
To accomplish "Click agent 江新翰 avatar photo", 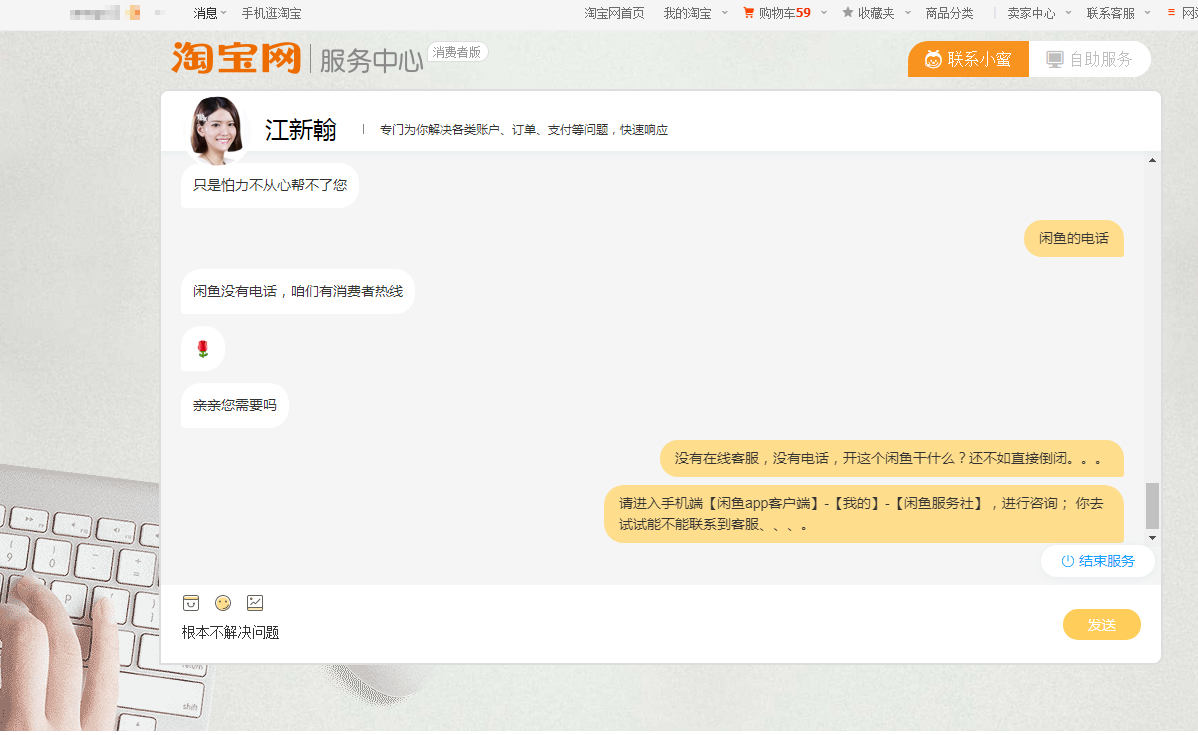I will click(x=217, y=130).
